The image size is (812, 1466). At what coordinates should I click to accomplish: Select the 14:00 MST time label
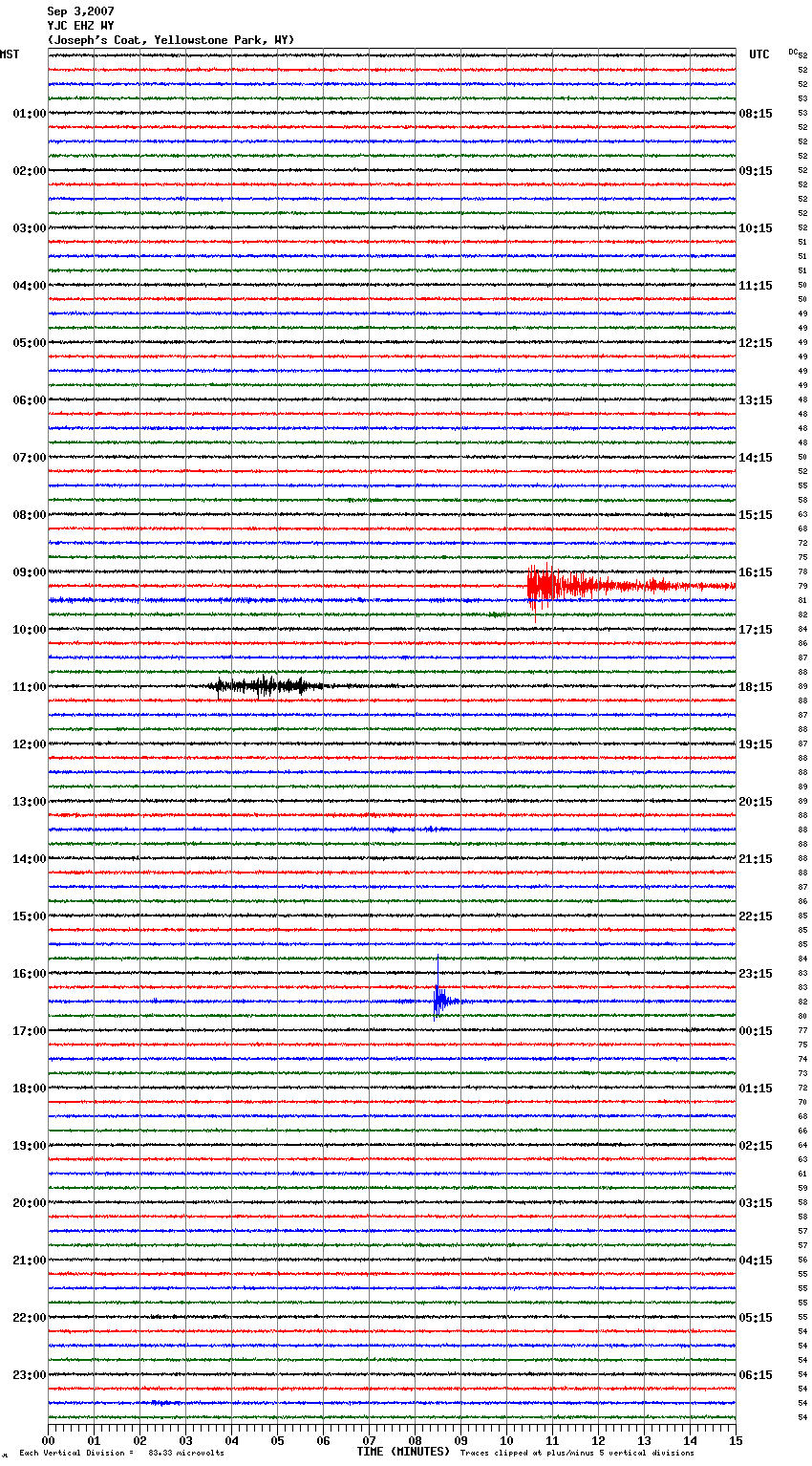tap(30, 859)
